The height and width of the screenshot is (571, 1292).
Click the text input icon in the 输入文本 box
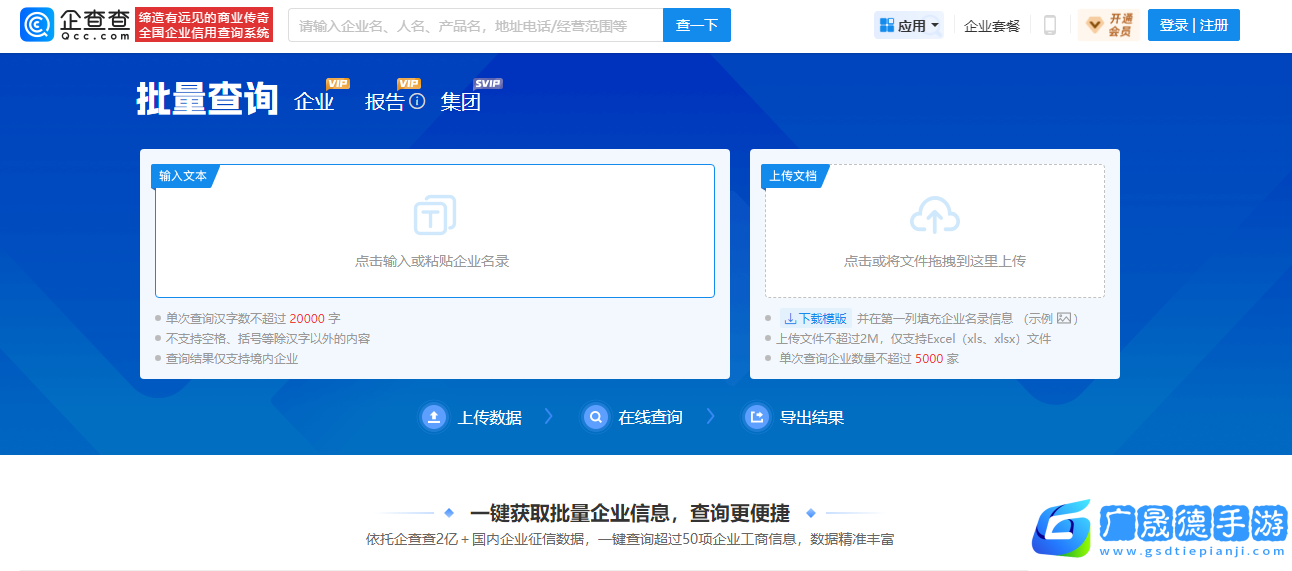[435, 216]
